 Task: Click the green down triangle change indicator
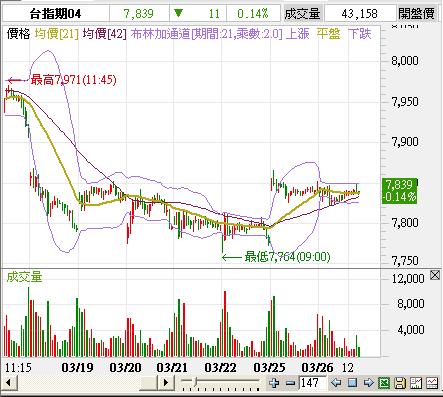coord(179,13)
